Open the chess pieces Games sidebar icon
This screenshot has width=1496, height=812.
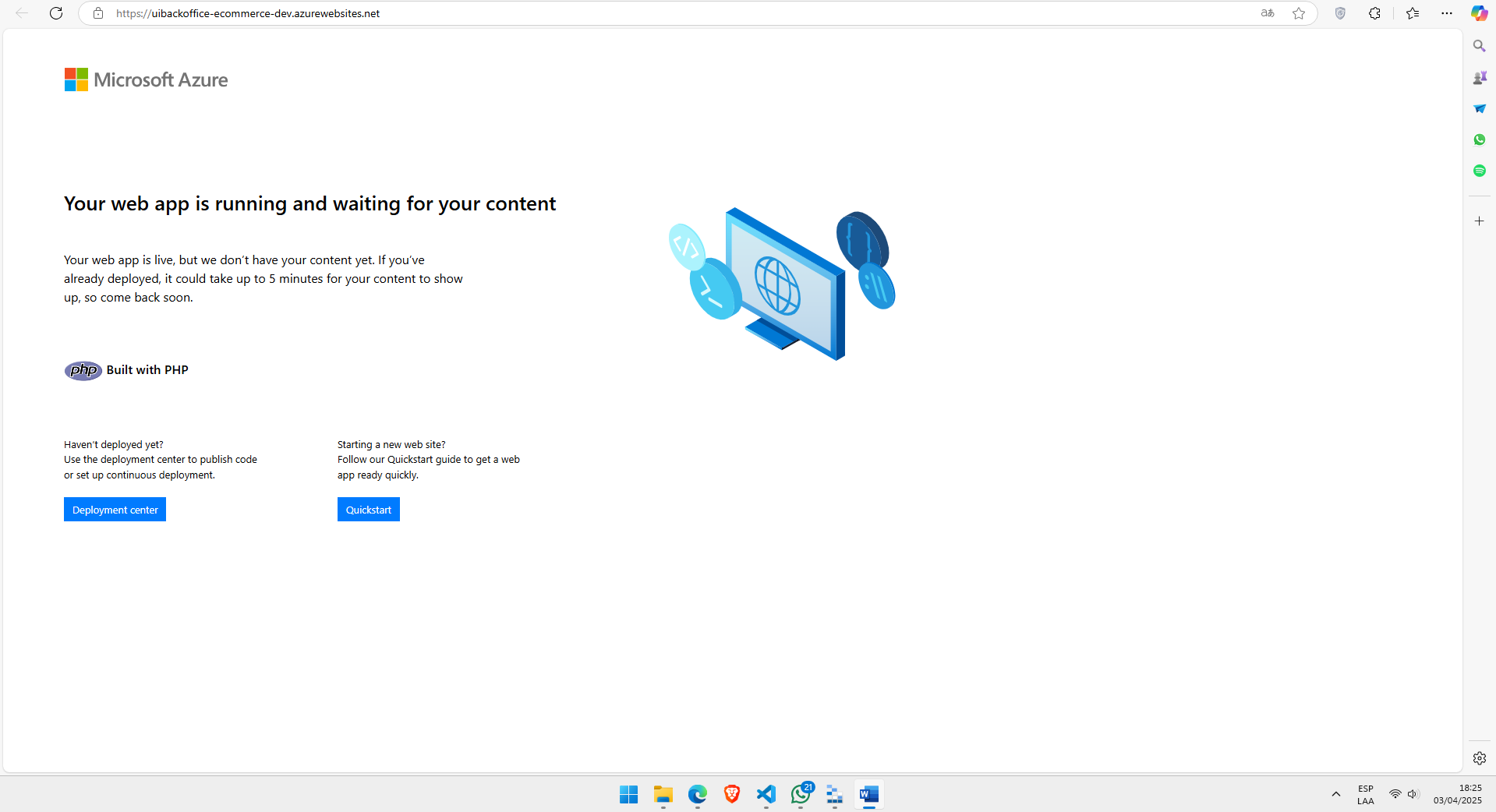[x=1479, y=77]
